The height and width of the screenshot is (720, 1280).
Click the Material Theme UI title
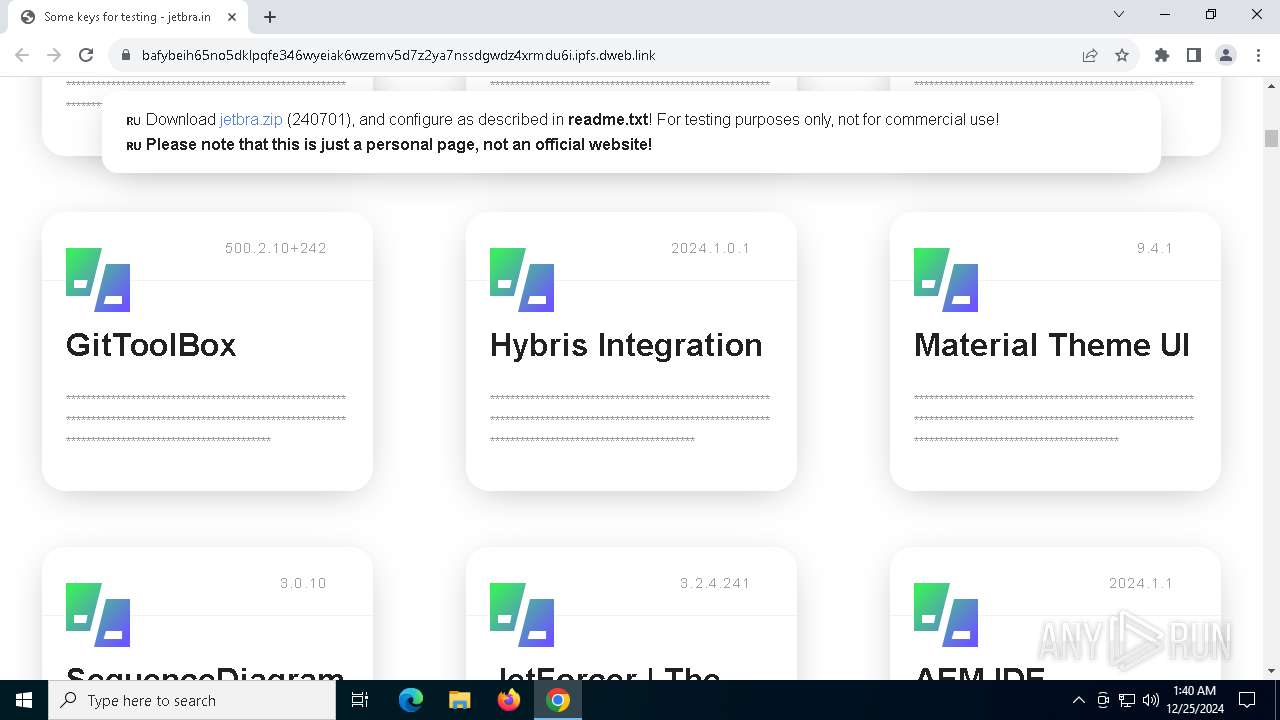point(1052,345)
